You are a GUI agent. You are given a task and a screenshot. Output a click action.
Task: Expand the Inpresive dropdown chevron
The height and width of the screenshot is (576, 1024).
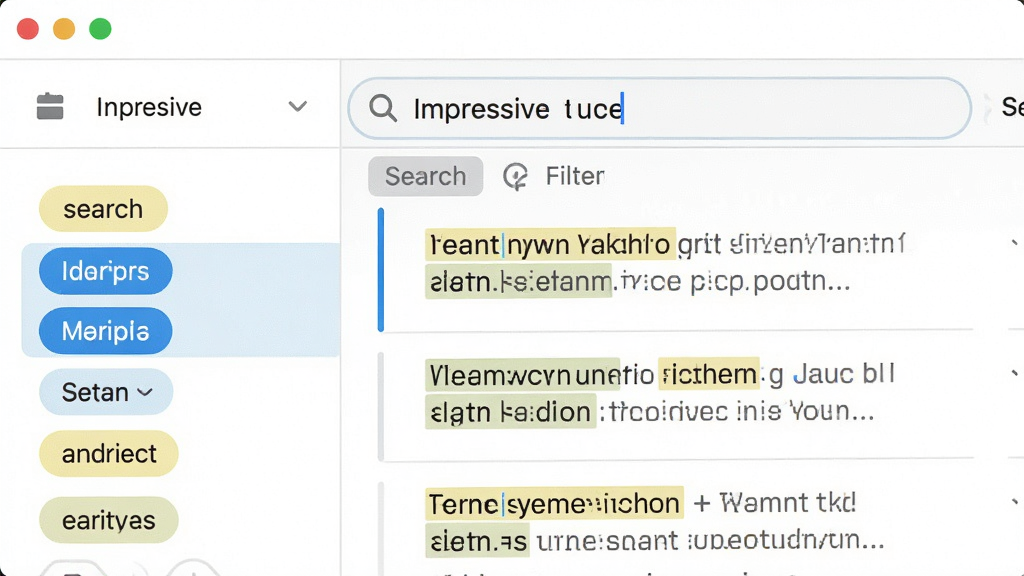[298, 106]
